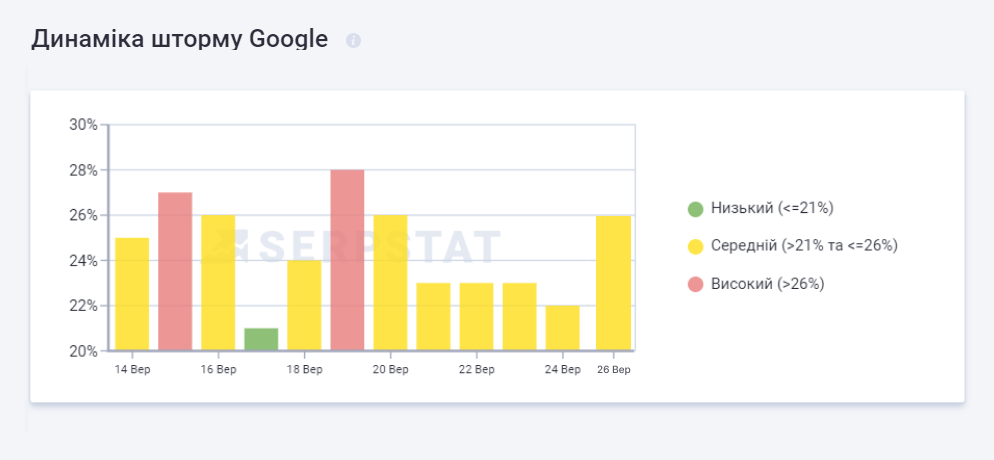Click the short green 21% bar
This screenshot has width=994, height=460.
coord(261,339)
